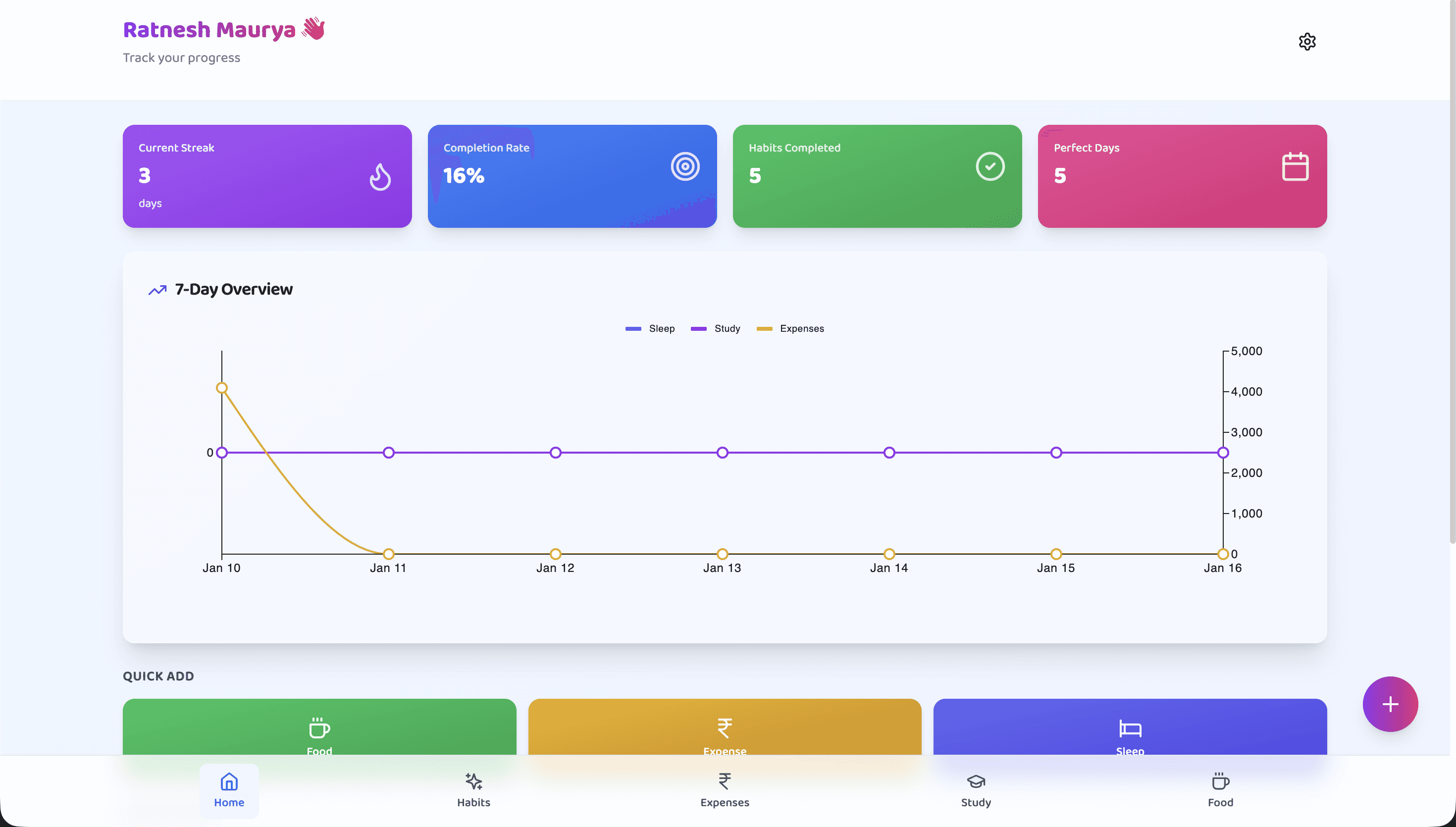Click the waving hand emoji by the name

313,28
